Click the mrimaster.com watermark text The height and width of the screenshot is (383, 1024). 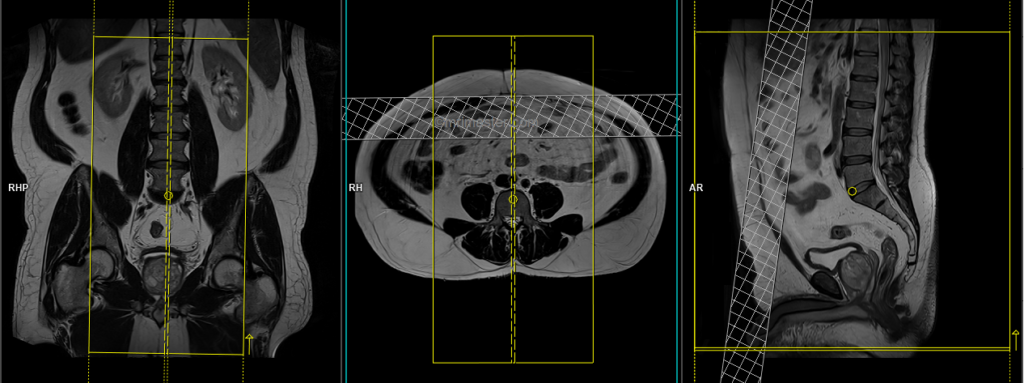[x=487, y=122]
